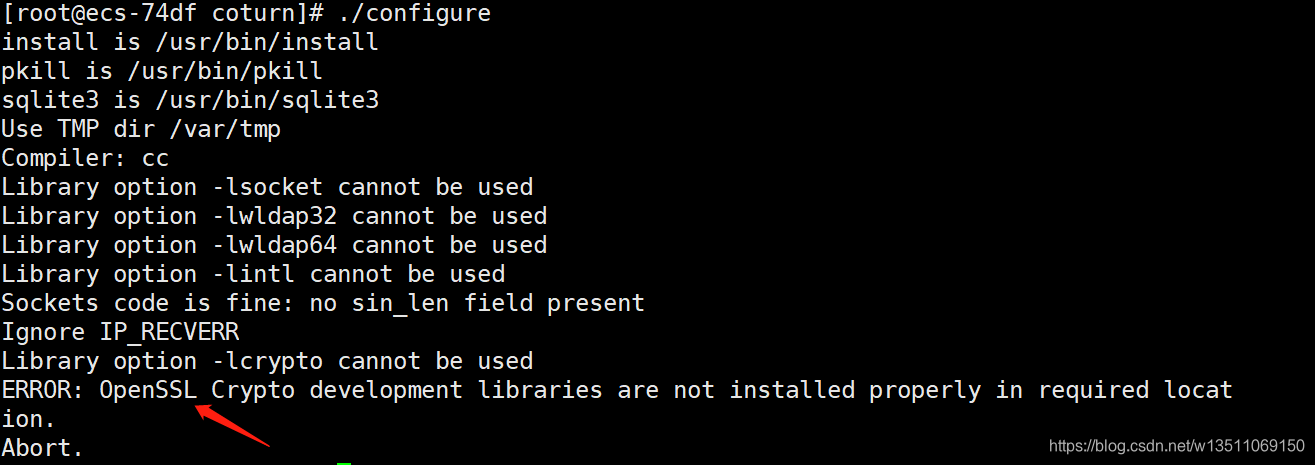Click the green terminal cursor block
Image resolution: width=1315 pixels, height=465 pixels.
344,463
